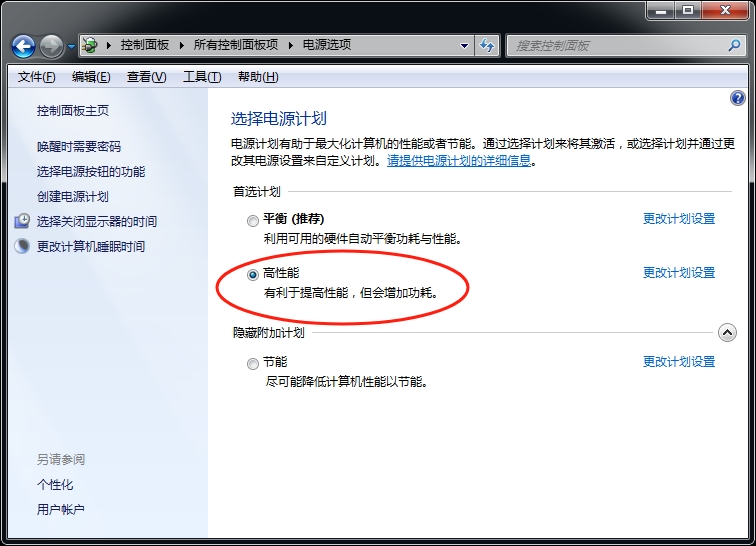Click the power options icon in address bar

click(91, 45)
